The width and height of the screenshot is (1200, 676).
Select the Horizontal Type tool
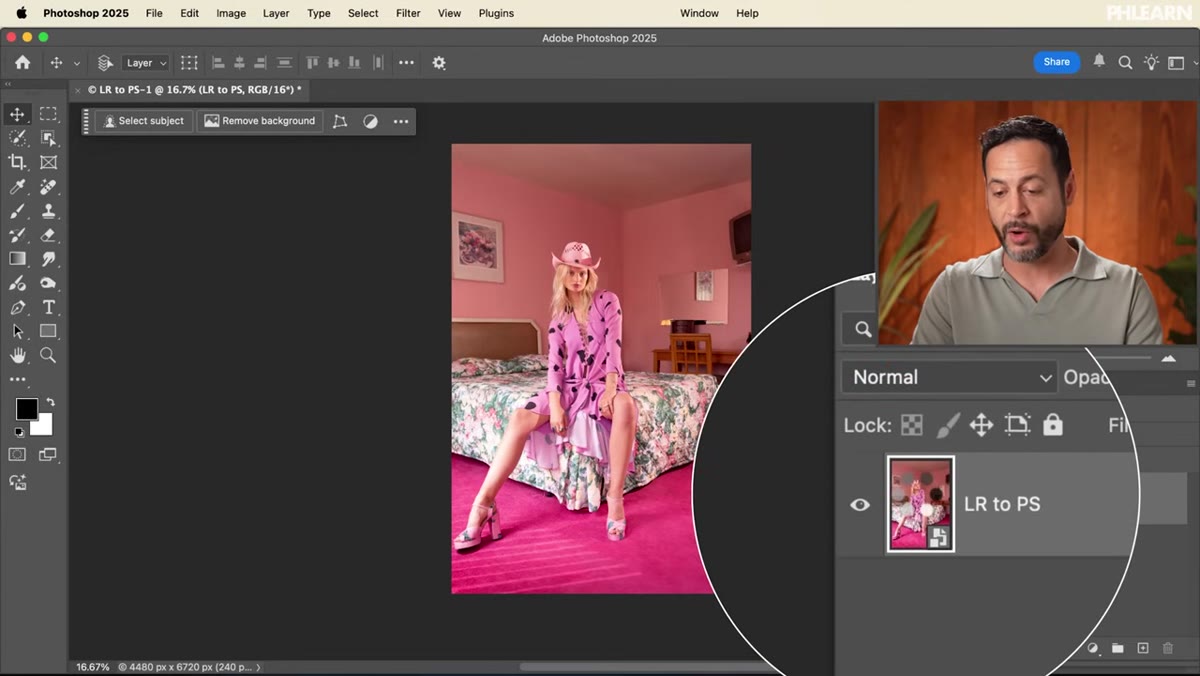click(48, 307)
